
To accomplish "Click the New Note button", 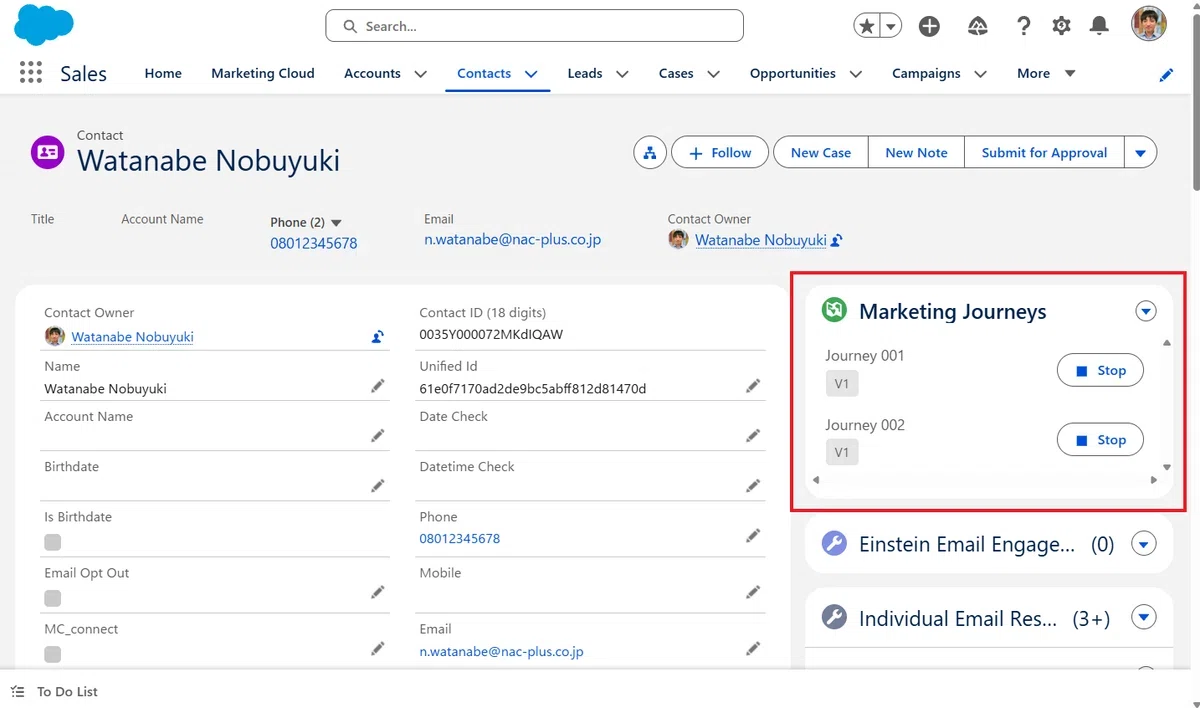I will pyautogui.click(x=916, y=153).
